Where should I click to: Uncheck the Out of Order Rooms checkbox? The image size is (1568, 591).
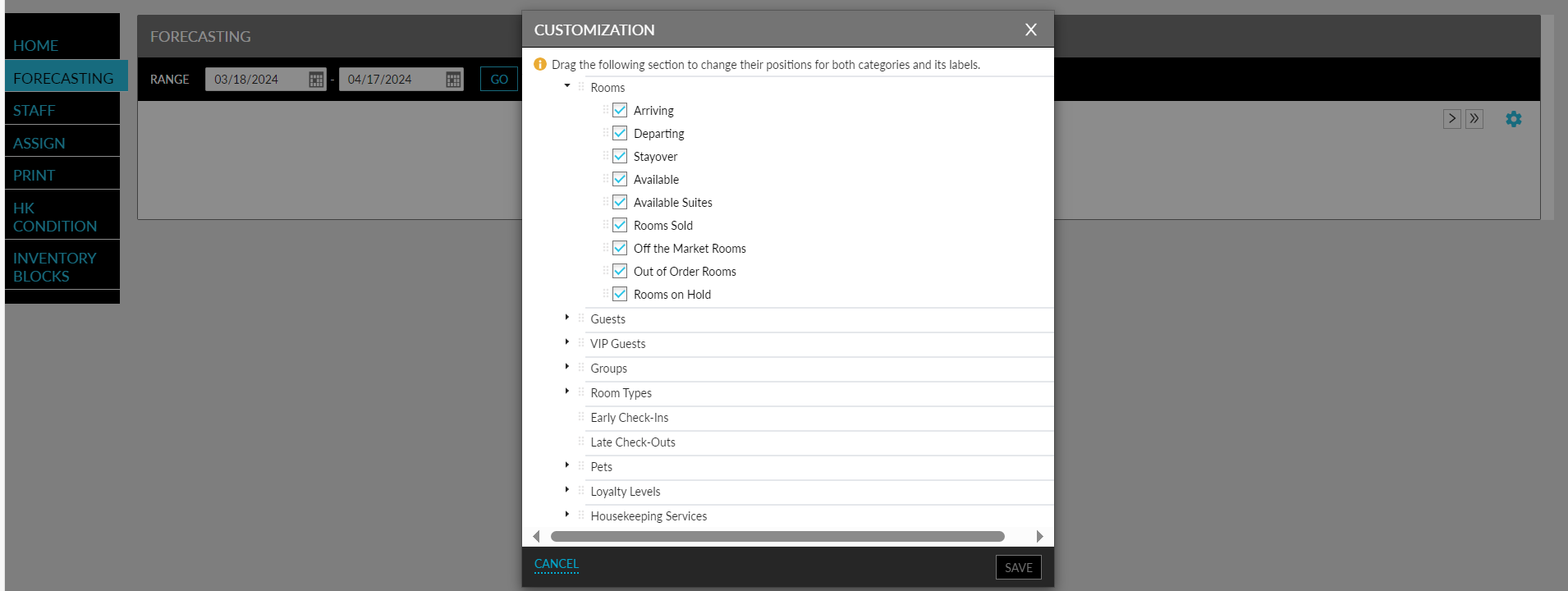pos(619,270)
